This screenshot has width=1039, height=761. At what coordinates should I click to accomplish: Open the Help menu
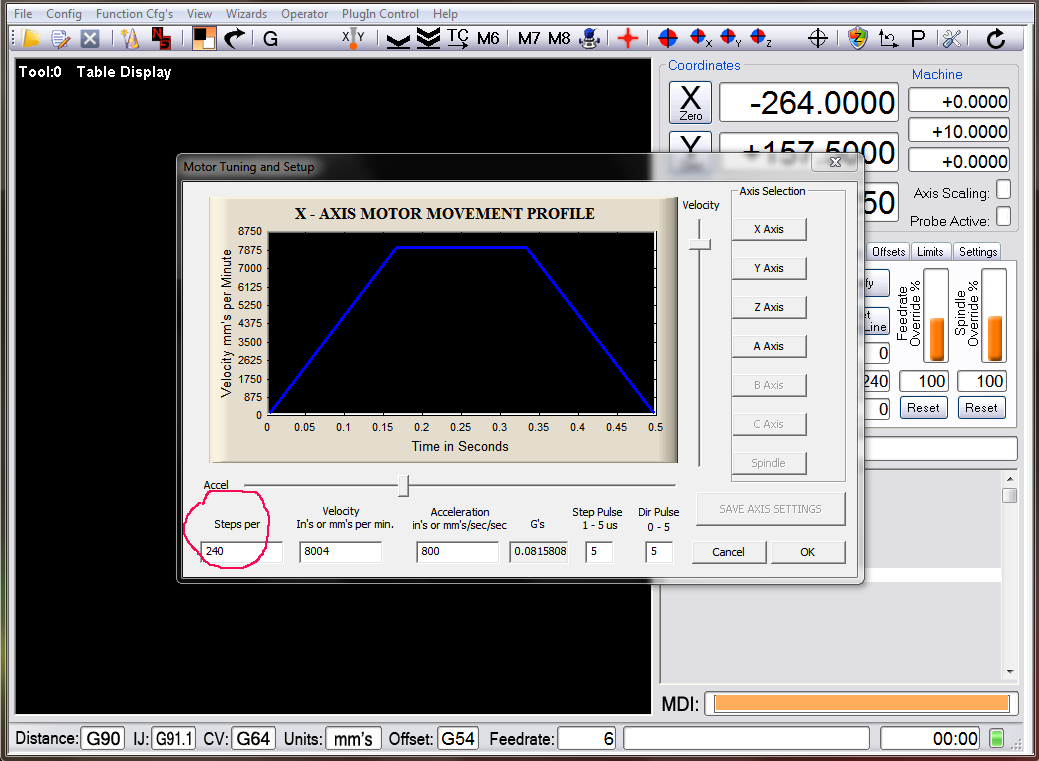445,14
